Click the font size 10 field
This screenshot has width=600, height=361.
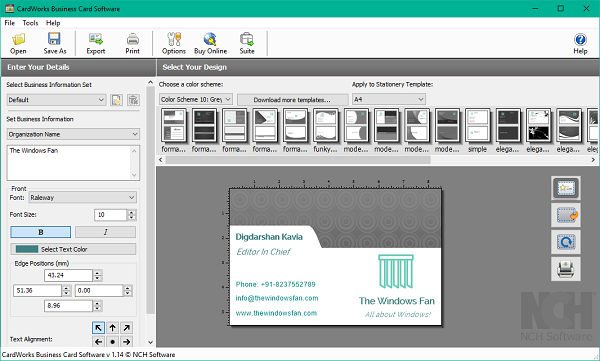coord(110,215)
